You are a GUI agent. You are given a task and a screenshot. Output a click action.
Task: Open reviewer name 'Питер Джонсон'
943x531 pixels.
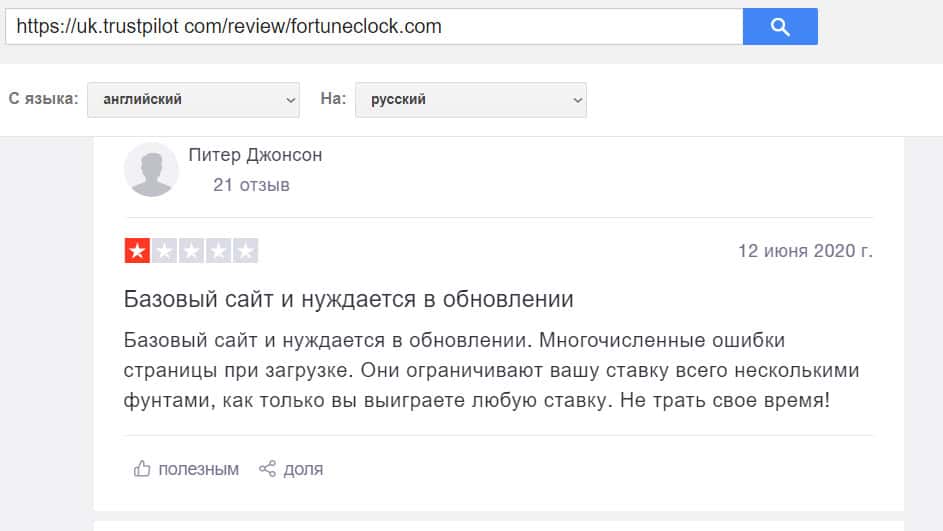tap(255, 155)
